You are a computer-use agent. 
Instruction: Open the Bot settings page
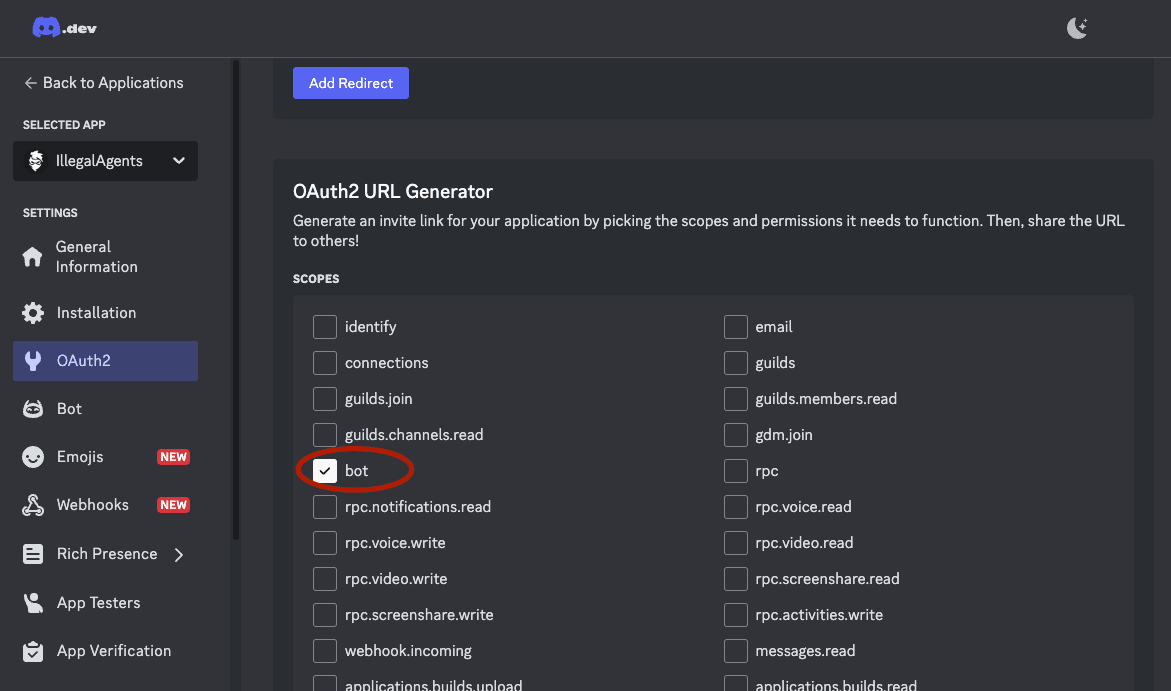pyautogui.click(x=105, y=409)
